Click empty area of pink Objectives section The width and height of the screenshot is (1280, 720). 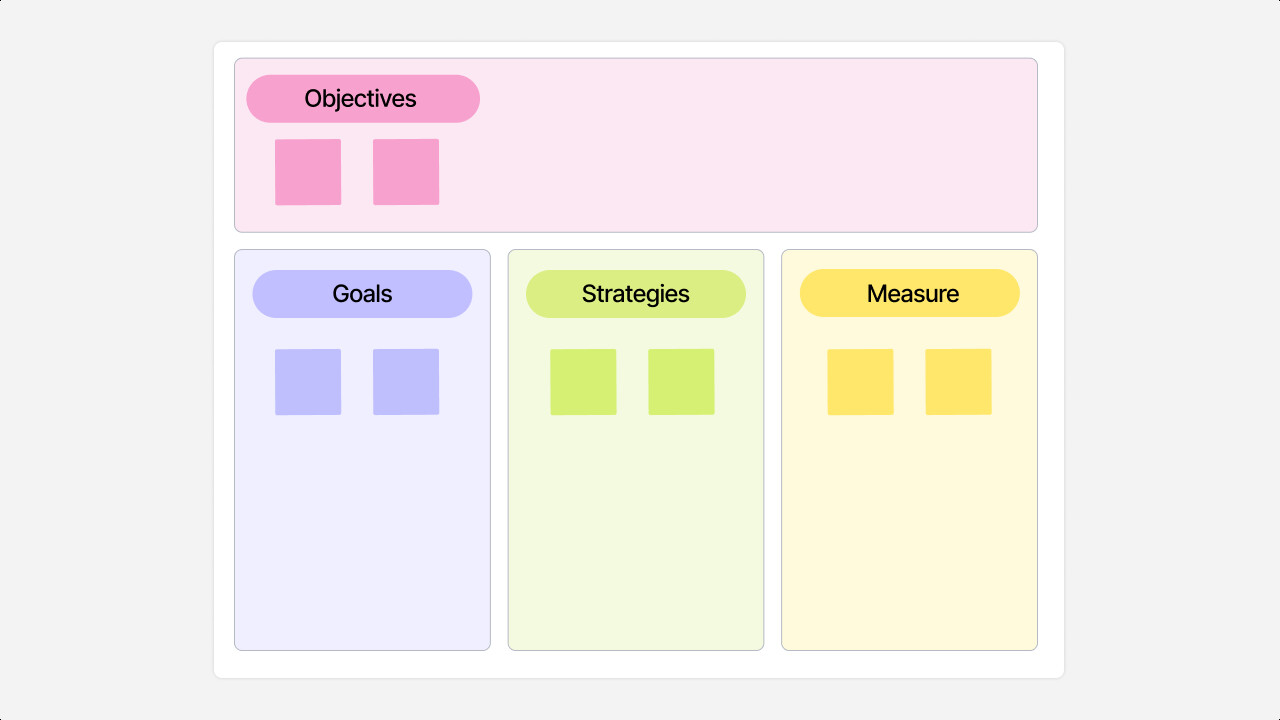pyautogui.click(x=750, y=150)
